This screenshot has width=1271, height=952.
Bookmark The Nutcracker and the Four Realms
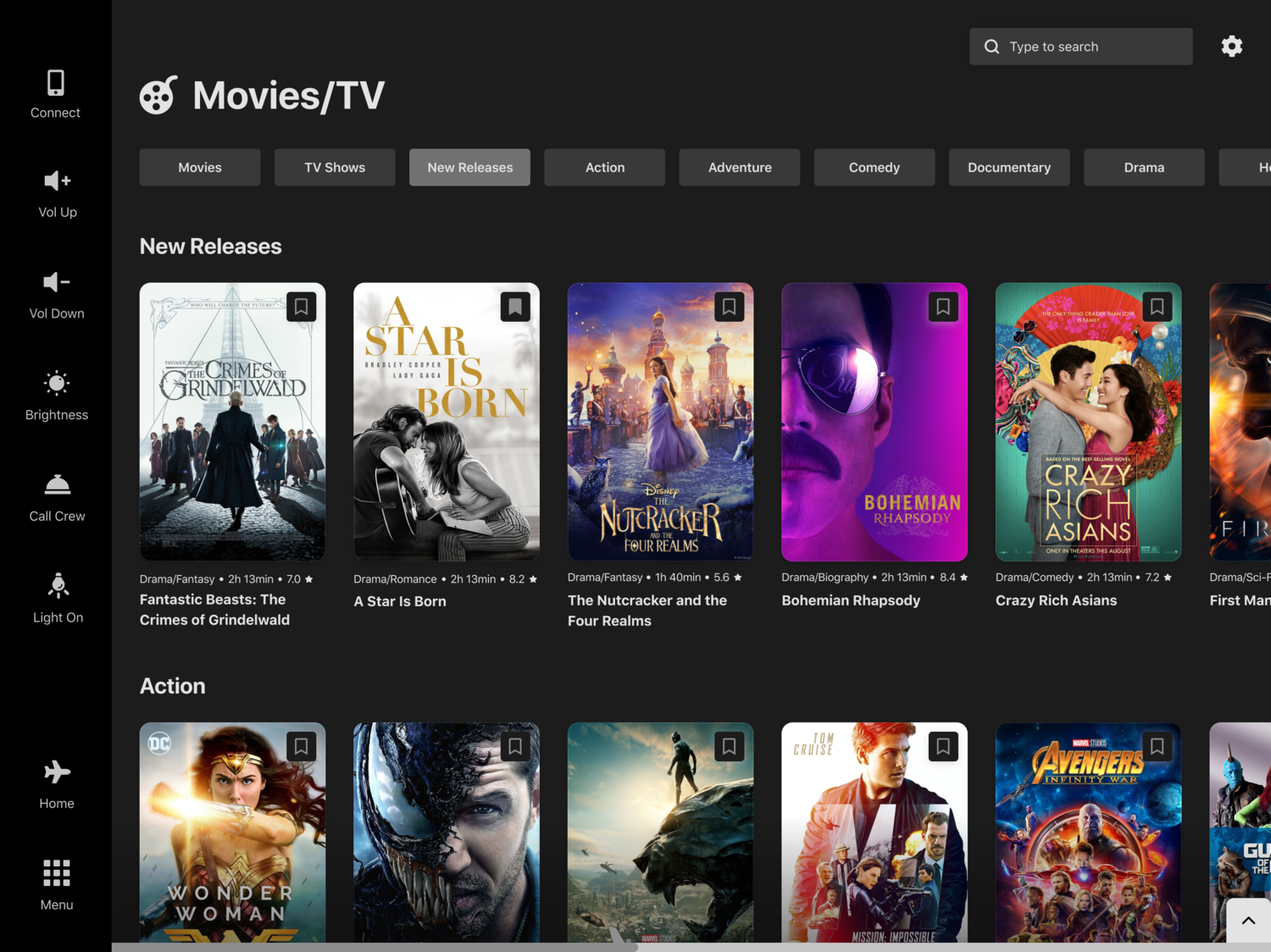(730, 307)
